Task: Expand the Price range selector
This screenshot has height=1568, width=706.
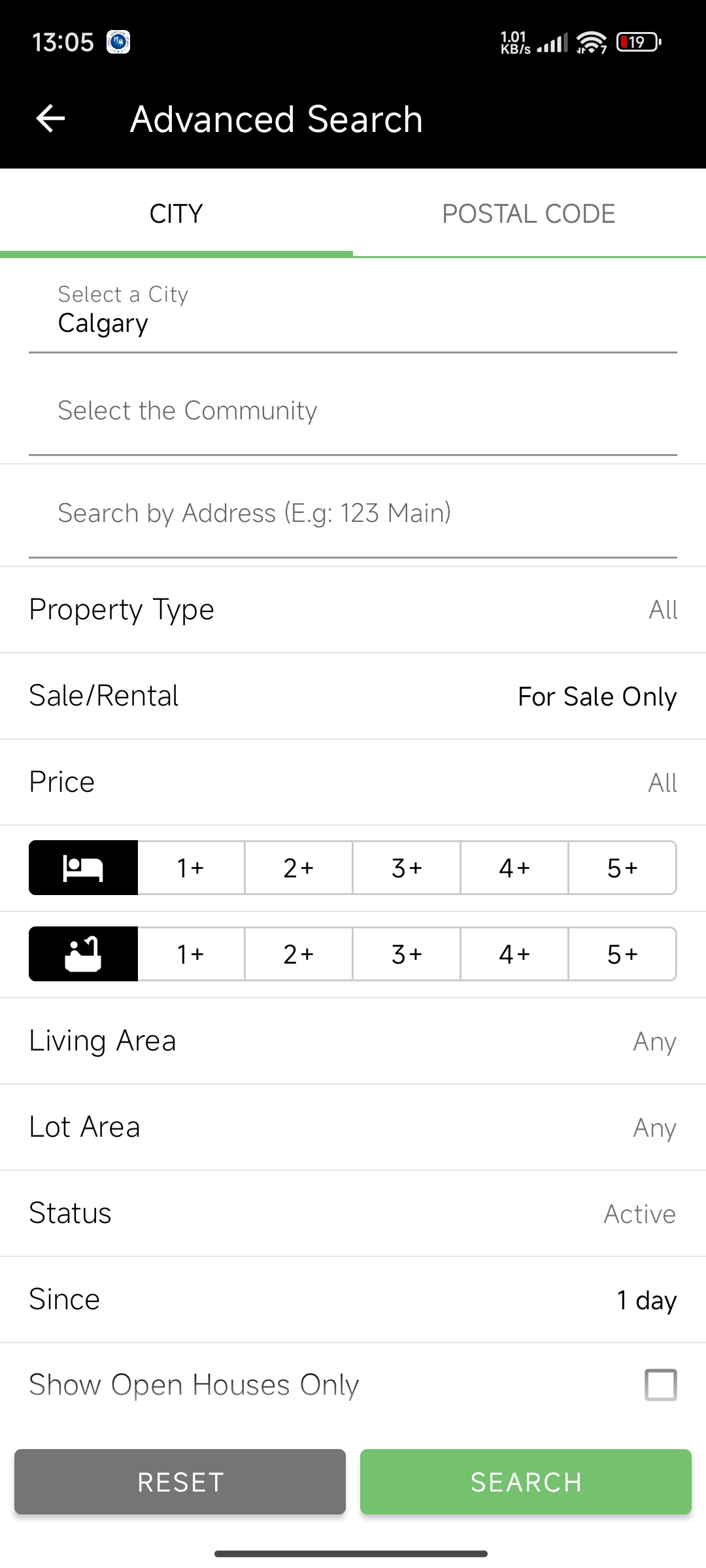Action: click(x=353, y=782)
